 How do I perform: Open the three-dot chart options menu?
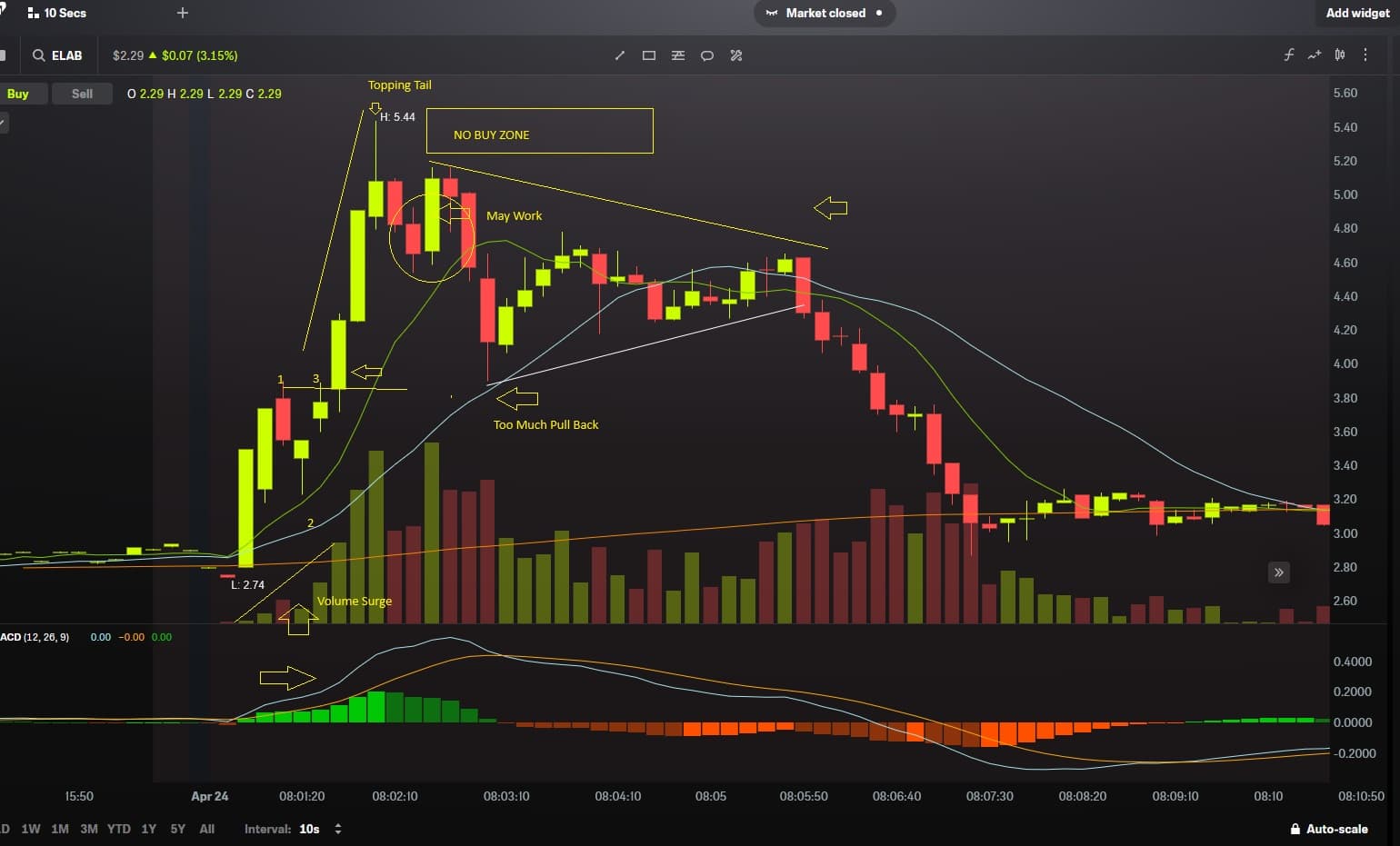tap(1365, 55)
